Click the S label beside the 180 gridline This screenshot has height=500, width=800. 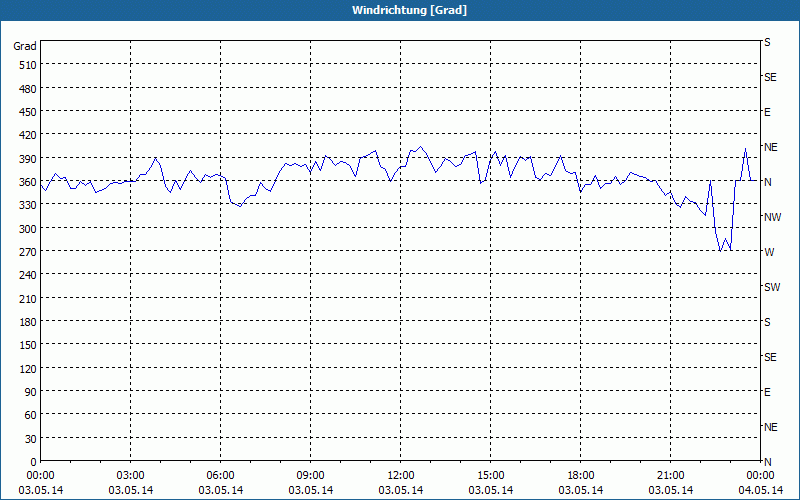pos(767,322)
